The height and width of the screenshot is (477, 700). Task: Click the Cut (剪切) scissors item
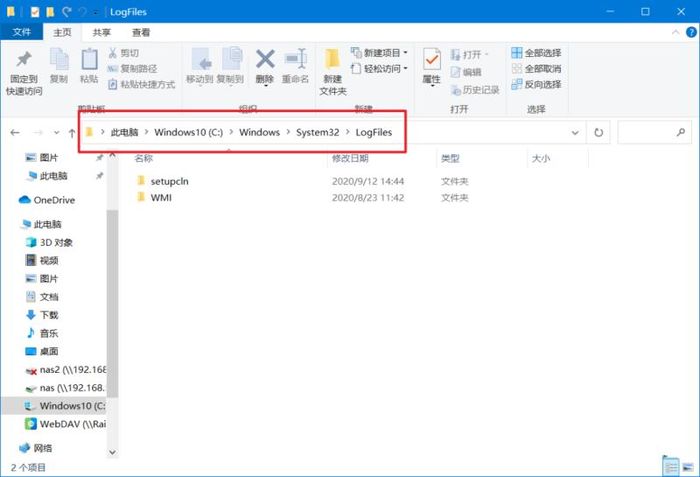124,53
